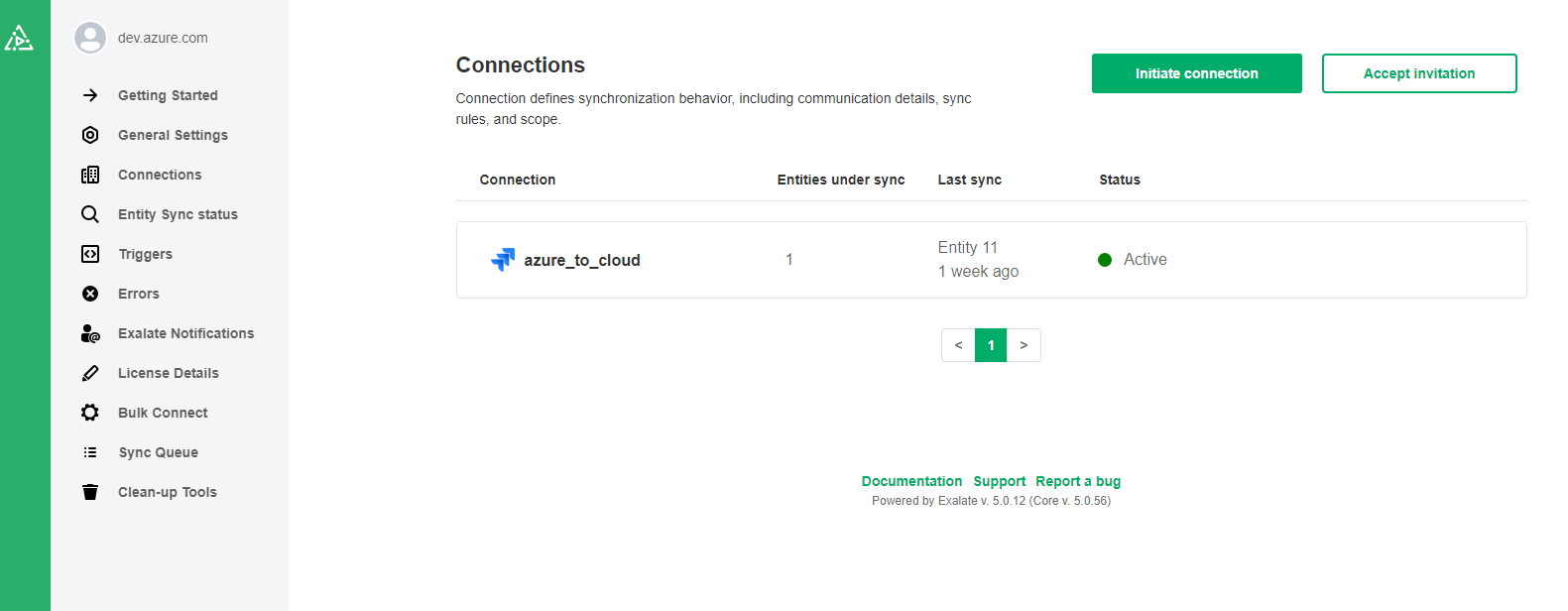Click the Triggers code icon
This screenshot has height=611, width=1568.
click(90, 254)
